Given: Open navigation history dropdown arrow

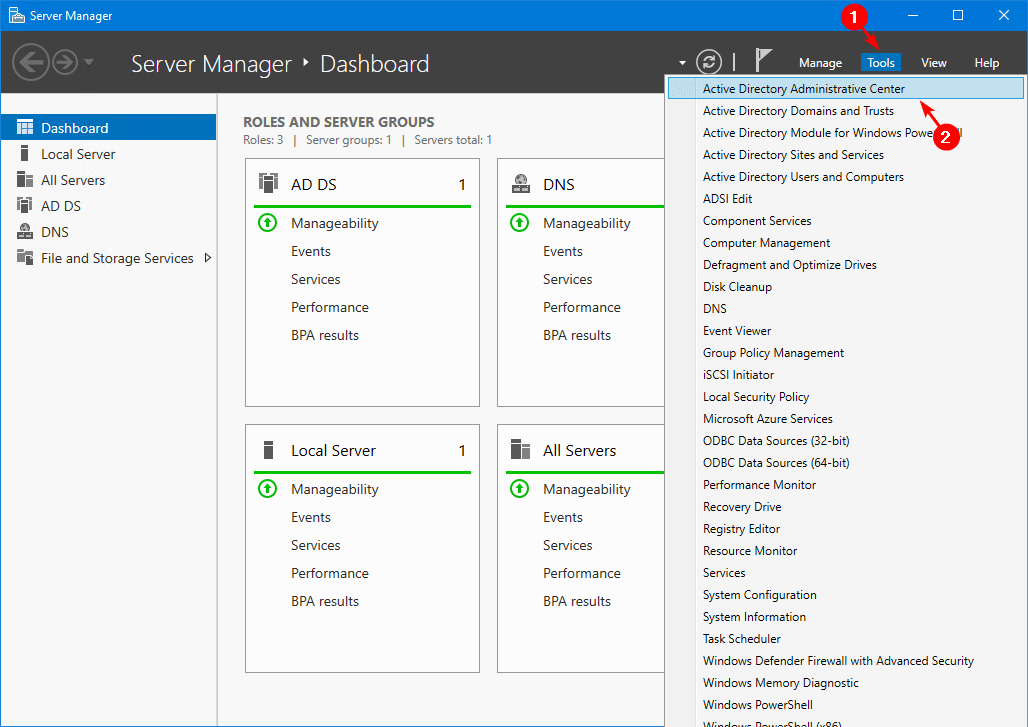Looking at the screenshot, I should [x=90, y=63].
